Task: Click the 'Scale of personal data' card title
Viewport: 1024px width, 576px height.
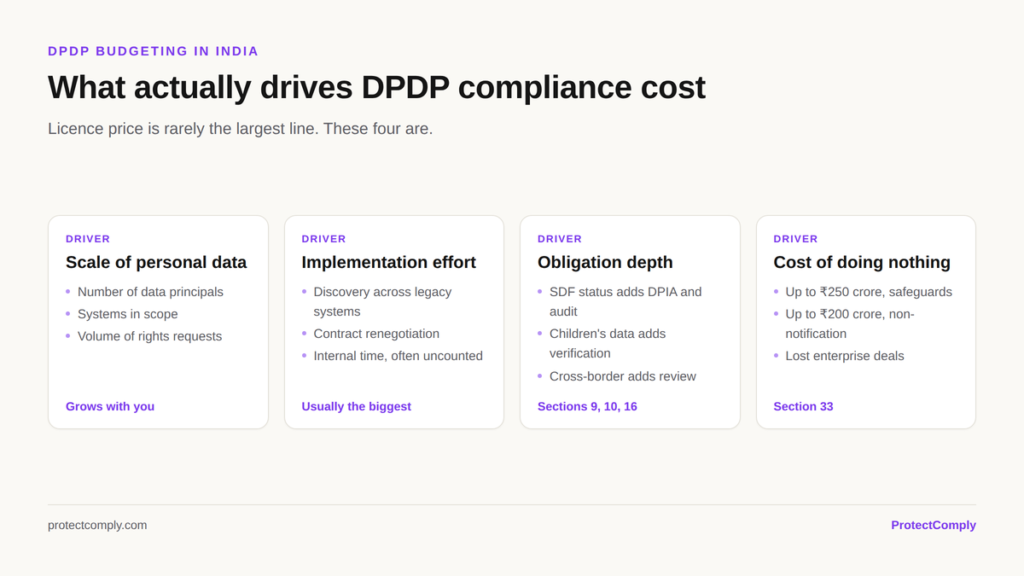Action: click(156, 262)
